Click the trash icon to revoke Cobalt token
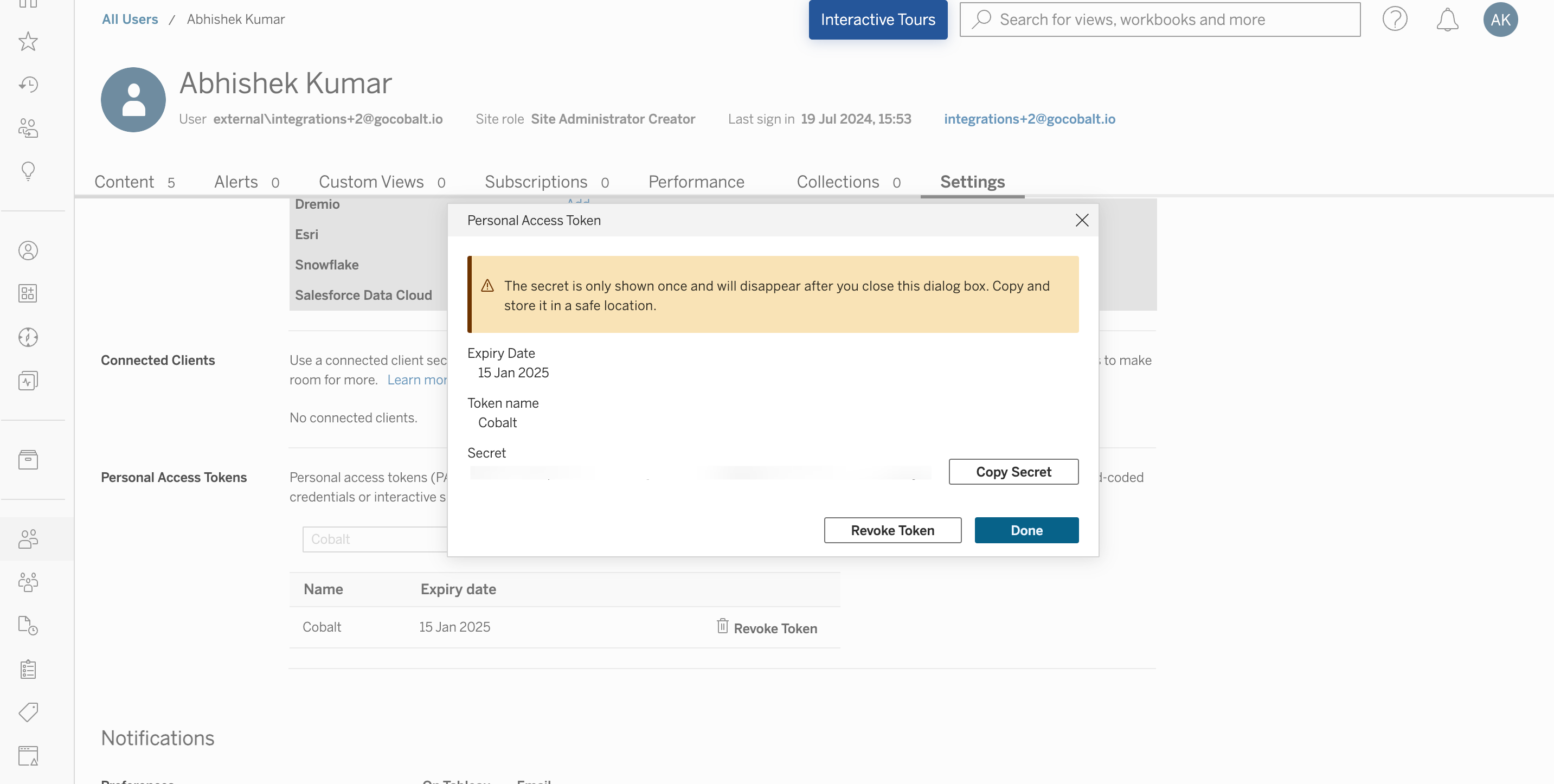The height and width of the screenshot is (784, 1554). tap(722, 627)
